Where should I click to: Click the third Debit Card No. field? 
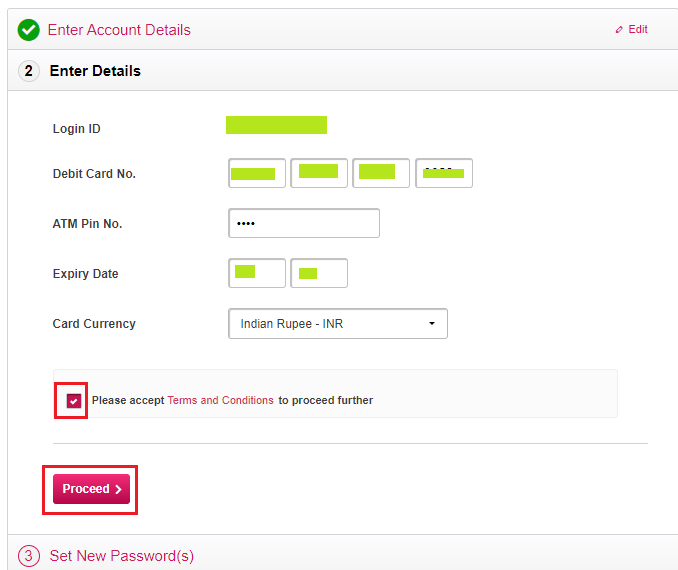click(x=381, y=173)
